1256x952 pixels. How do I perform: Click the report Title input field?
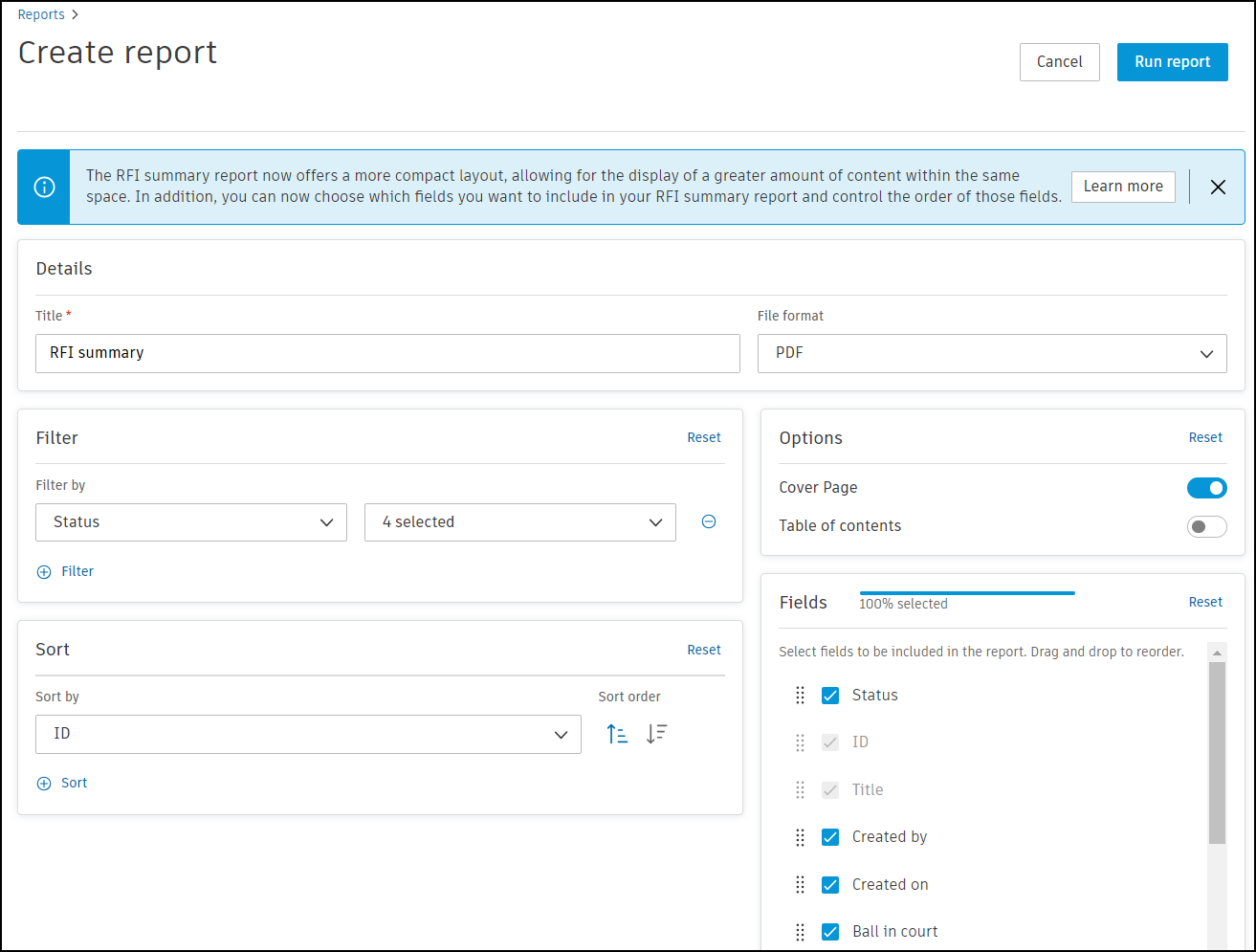coord(387,353)
